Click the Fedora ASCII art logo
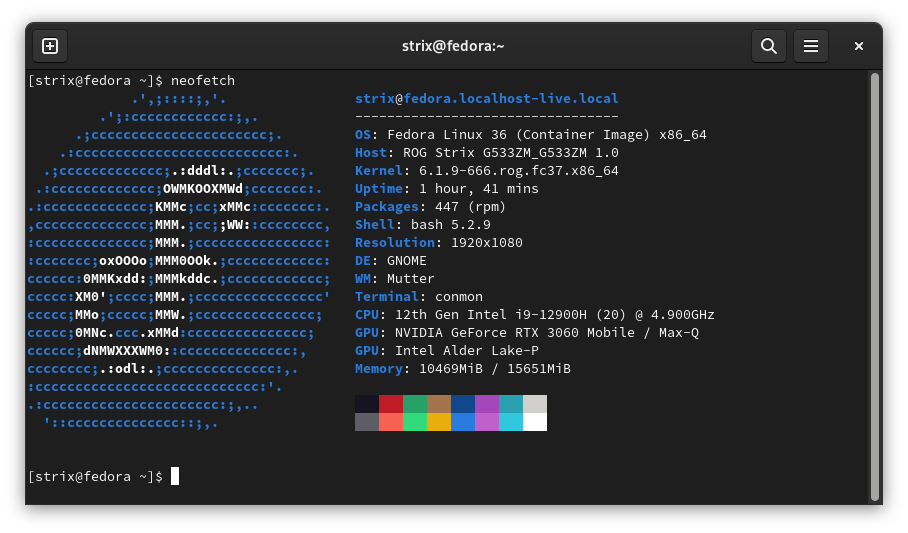Viewport: 908px width, 533px height. pyautogui.click(x=179, y=261)
